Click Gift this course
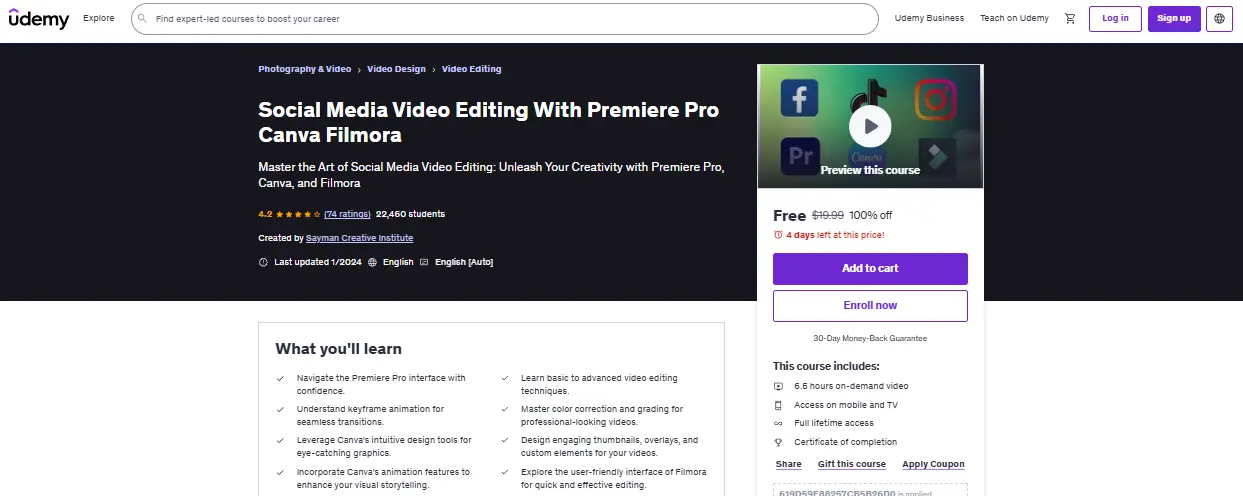The width and height of the screenshot is (1243, 496). click(852, 464)
